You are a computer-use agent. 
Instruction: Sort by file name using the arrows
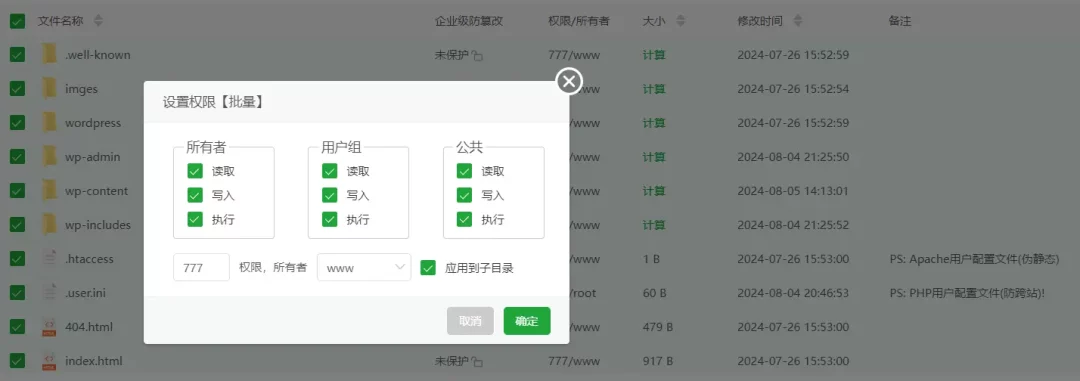pyautogui.click(x=98, y=21)
